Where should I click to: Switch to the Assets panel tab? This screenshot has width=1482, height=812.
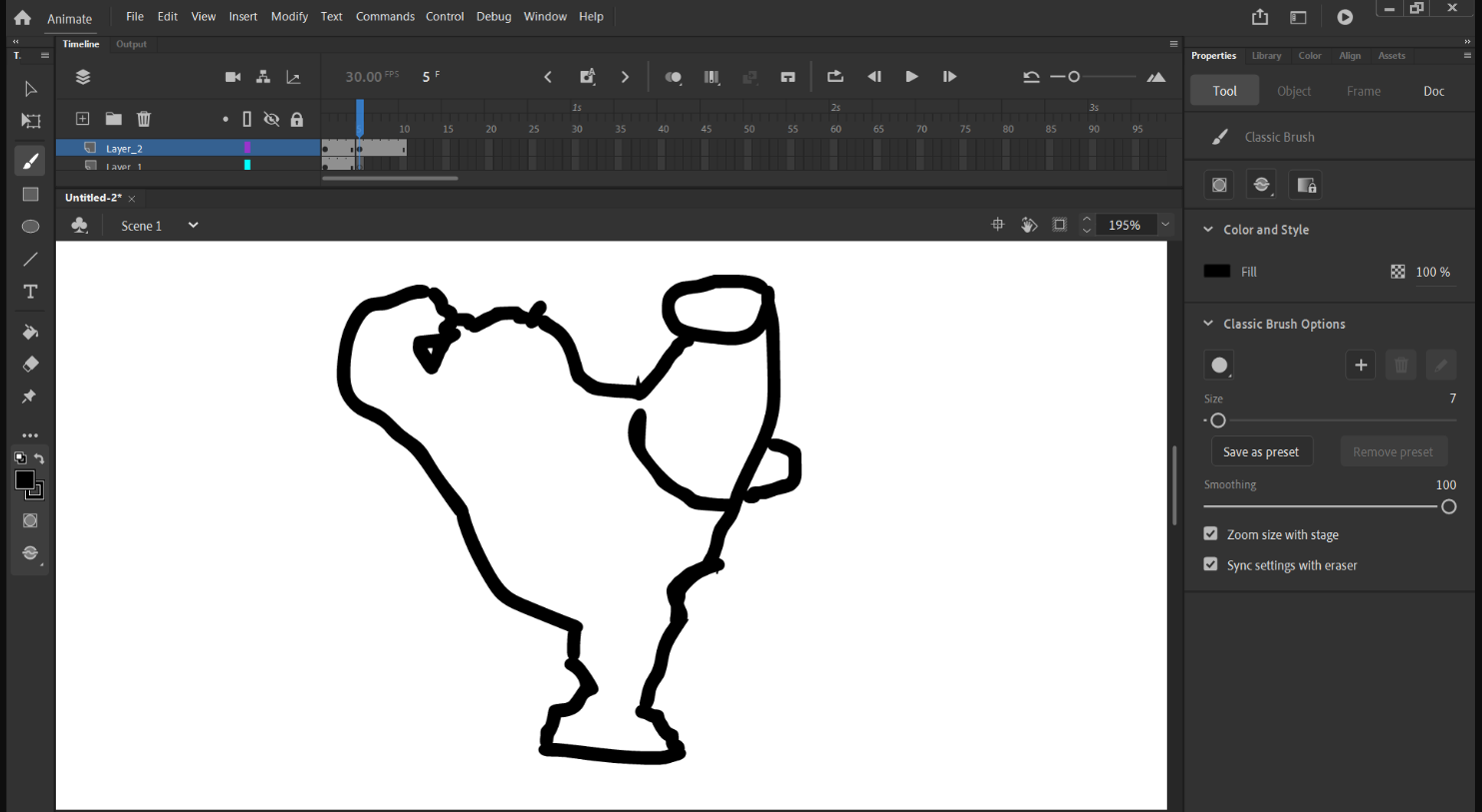[x=1391, y=56]
